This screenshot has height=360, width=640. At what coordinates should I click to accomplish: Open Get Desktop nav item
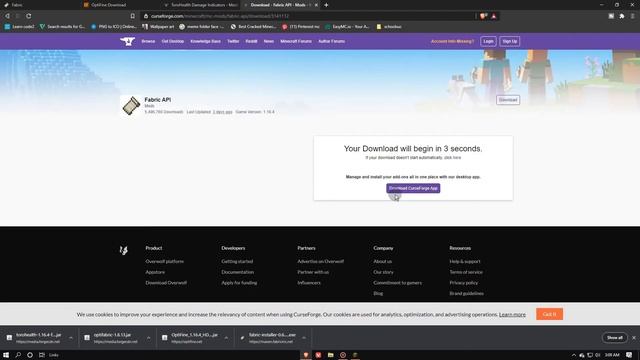tap(173, 41)
